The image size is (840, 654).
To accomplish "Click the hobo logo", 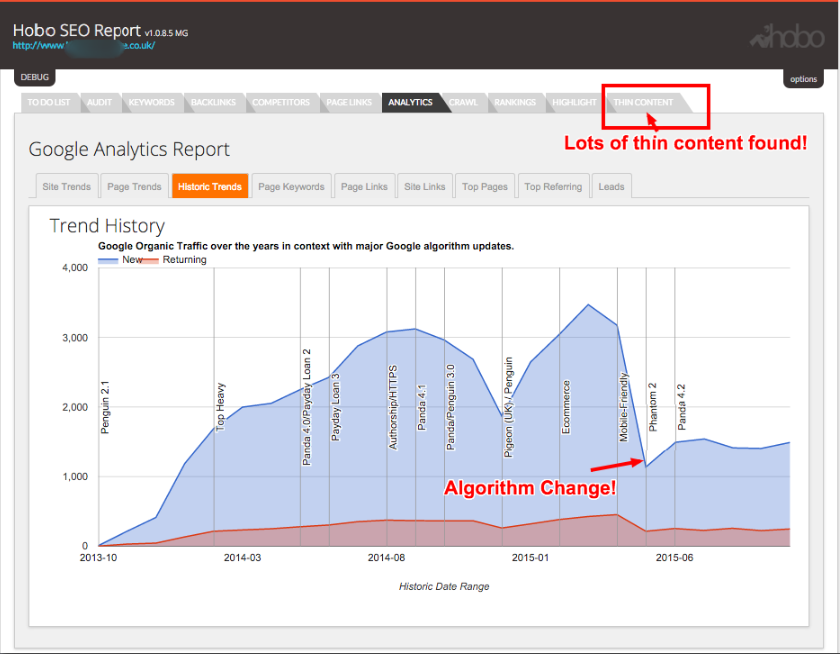I will click(787, 36).
